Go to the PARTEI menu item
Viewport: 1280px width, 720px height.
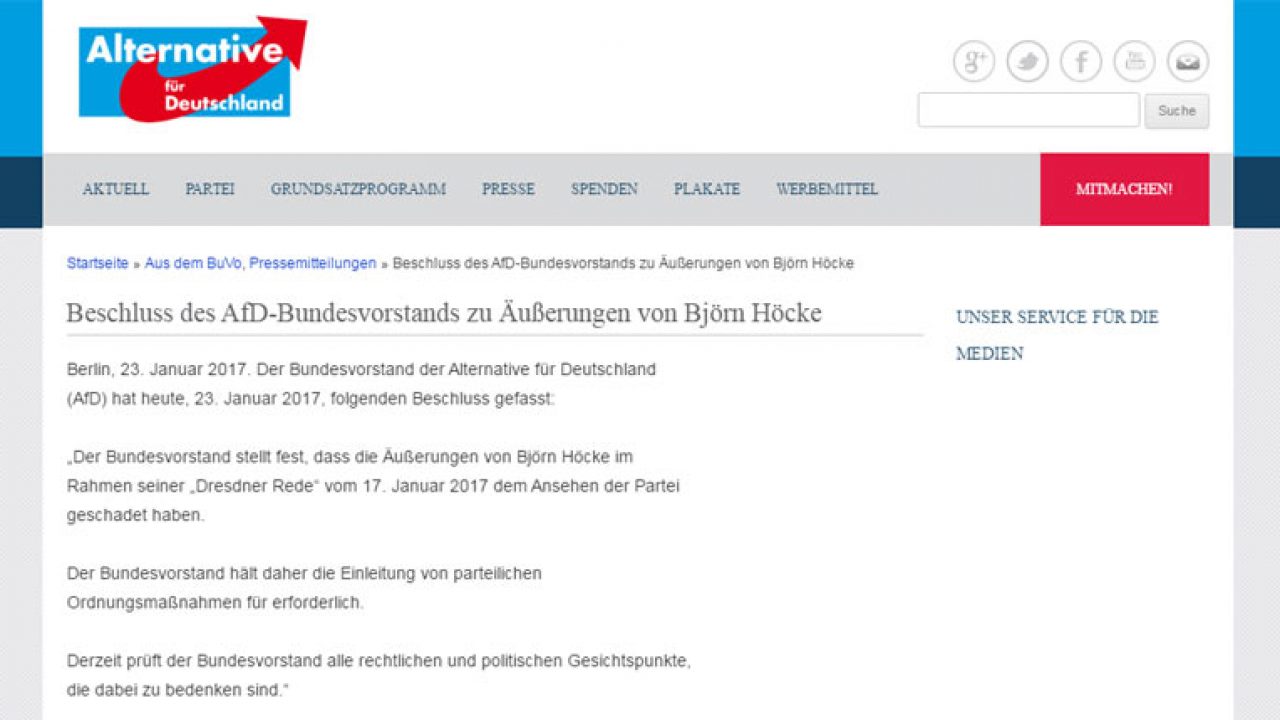[210, 189]
